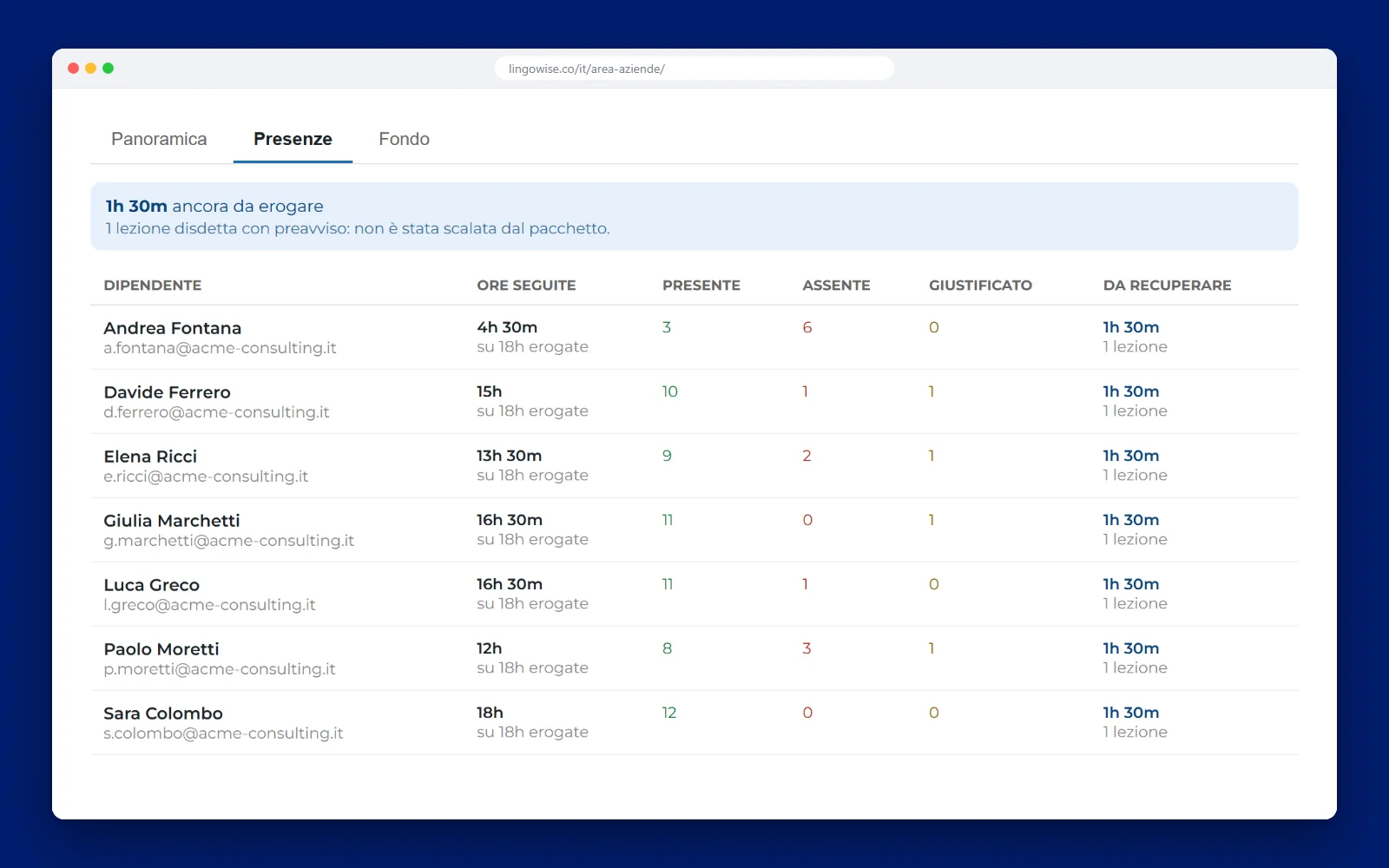This screenshot has height=868, width=1389.
Task: Click the GIUSTIFICATO column header
Action: [980, 286]
